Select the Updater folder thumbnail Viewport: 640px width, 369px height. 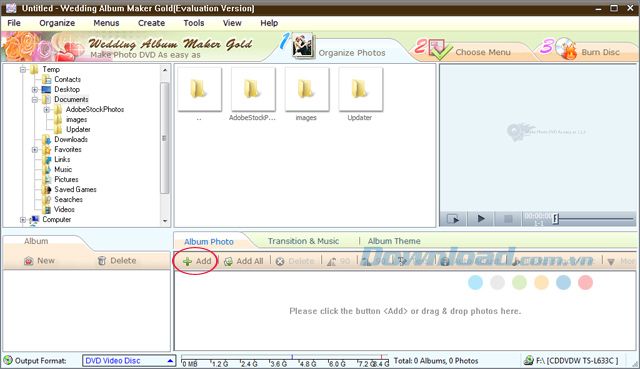(x=360, y=89)
